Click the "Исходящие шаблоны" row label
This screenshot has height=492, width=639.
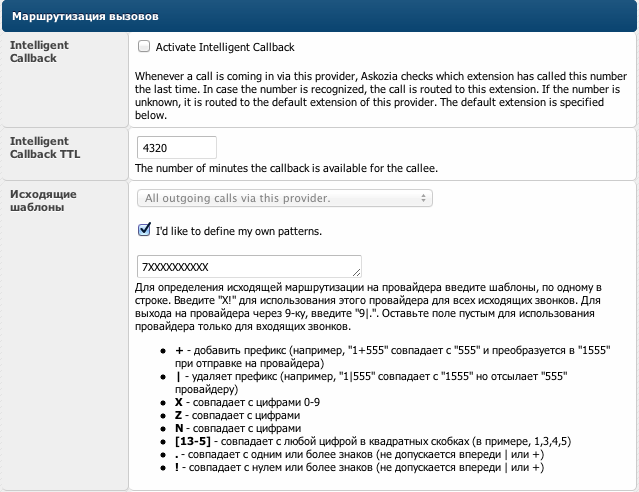point(43,200)
